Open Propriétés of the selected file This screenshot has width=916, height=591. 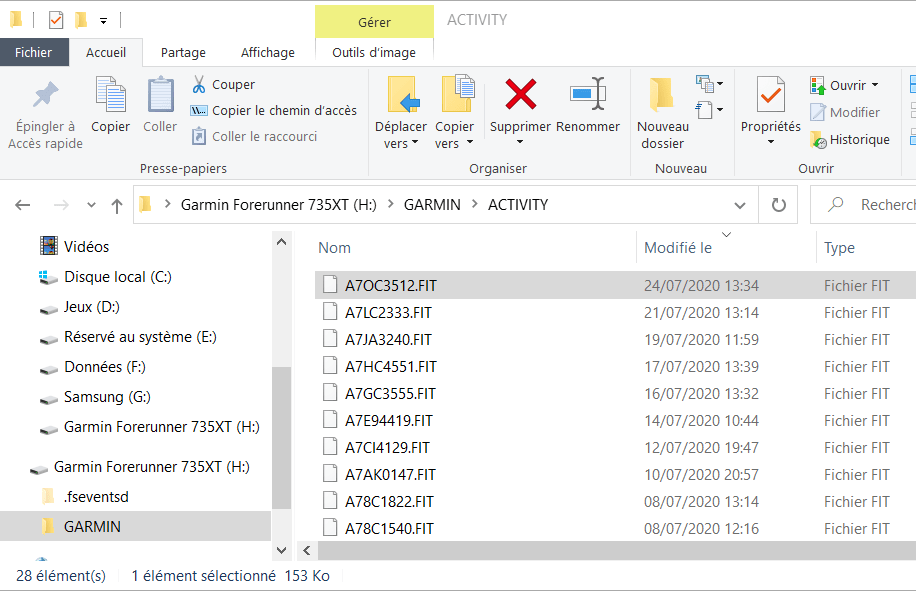pos(770,95)
